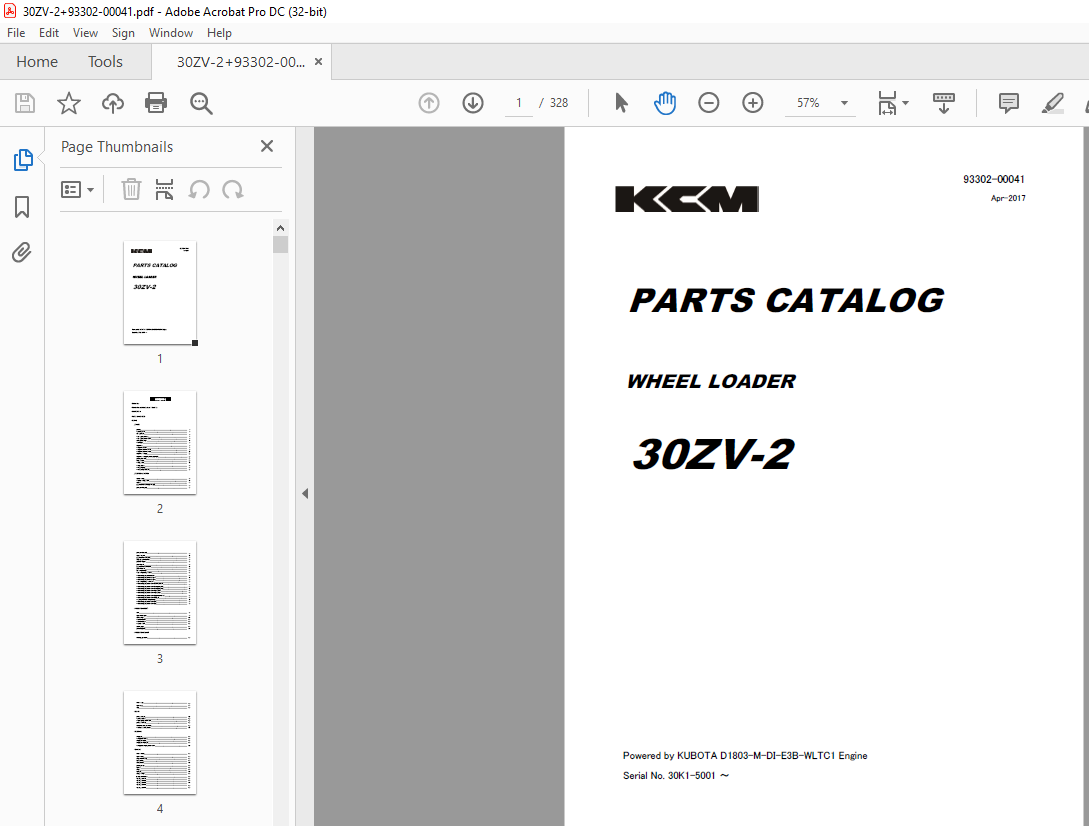Go to previous page arrow
Screen dimensions: 1089x826
[x=429, y=103]
